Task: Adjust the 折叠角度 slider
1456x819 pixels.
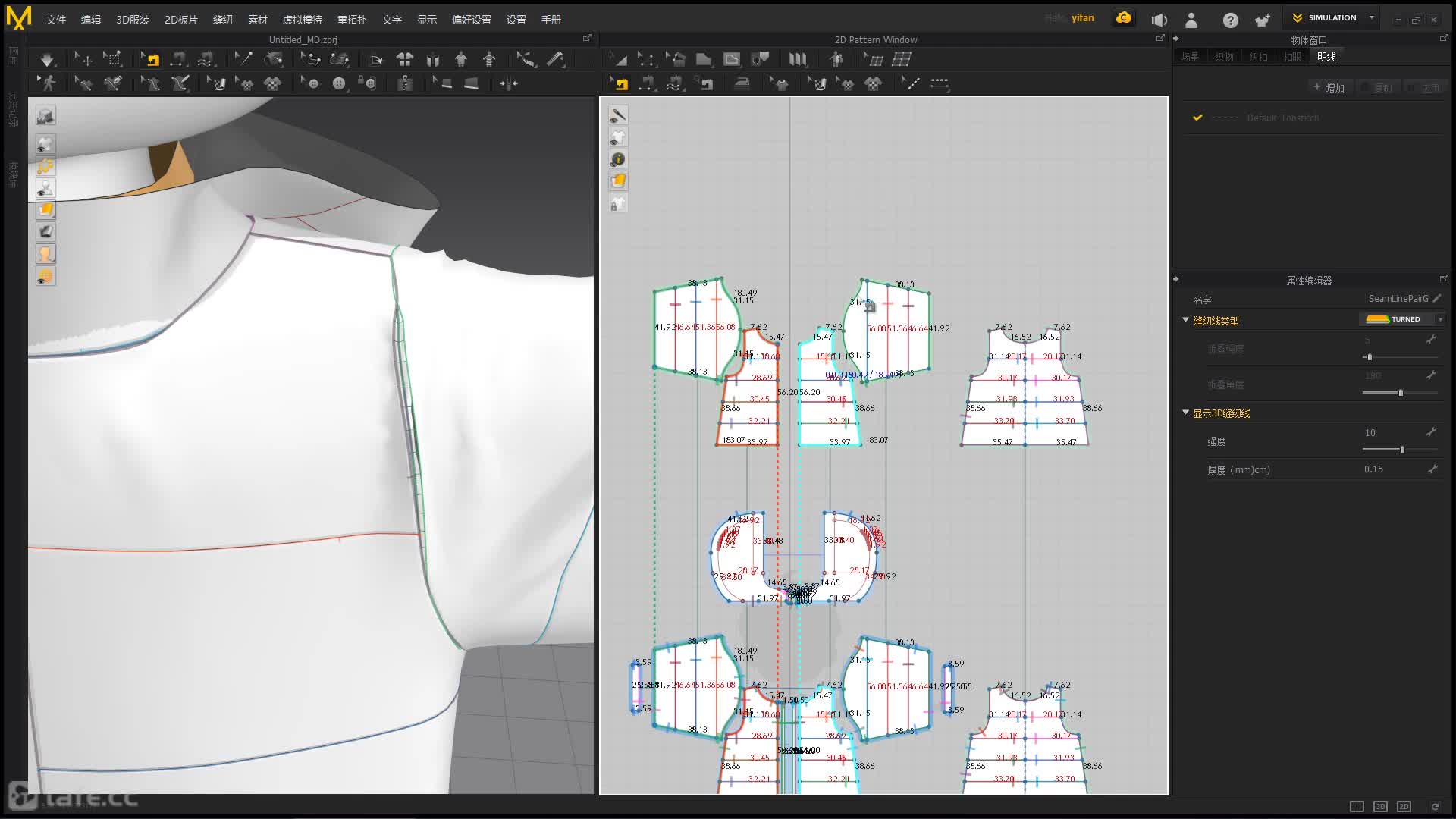Action: click(1400, 393)
